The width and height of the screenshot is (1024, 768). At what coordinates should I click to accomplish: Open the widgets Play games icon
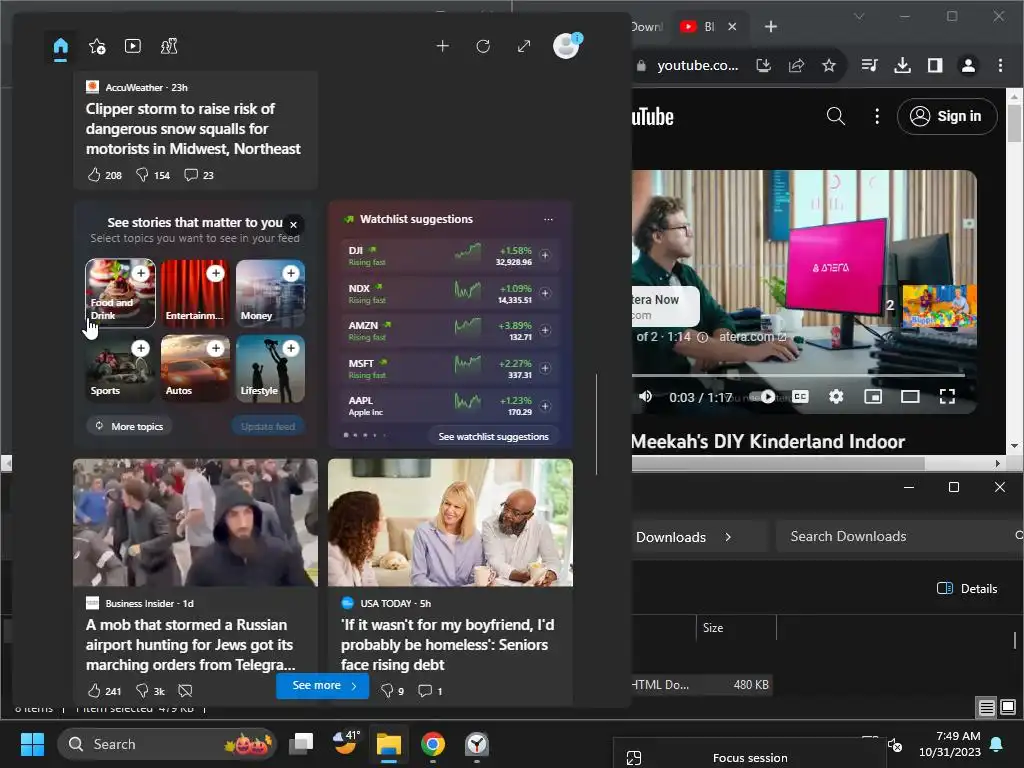[169, 46]
